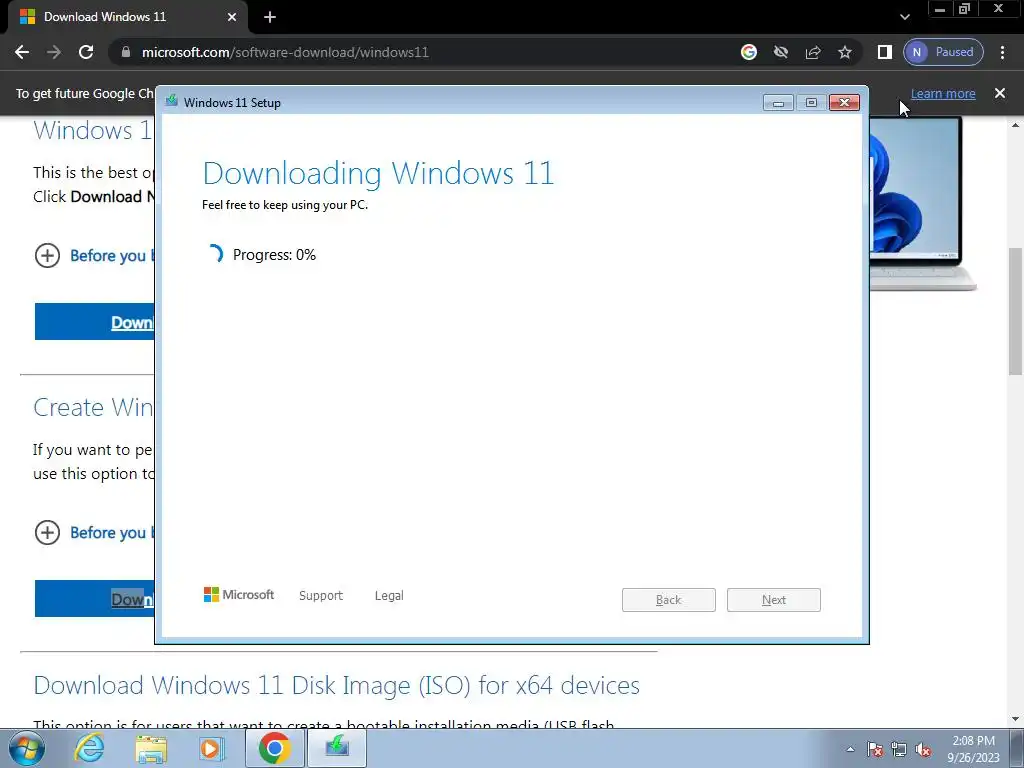Image resolution: width=1024 pixels, height=768 pixels.
Task: Click the Progress: 0% text
Action: [274, 255]
